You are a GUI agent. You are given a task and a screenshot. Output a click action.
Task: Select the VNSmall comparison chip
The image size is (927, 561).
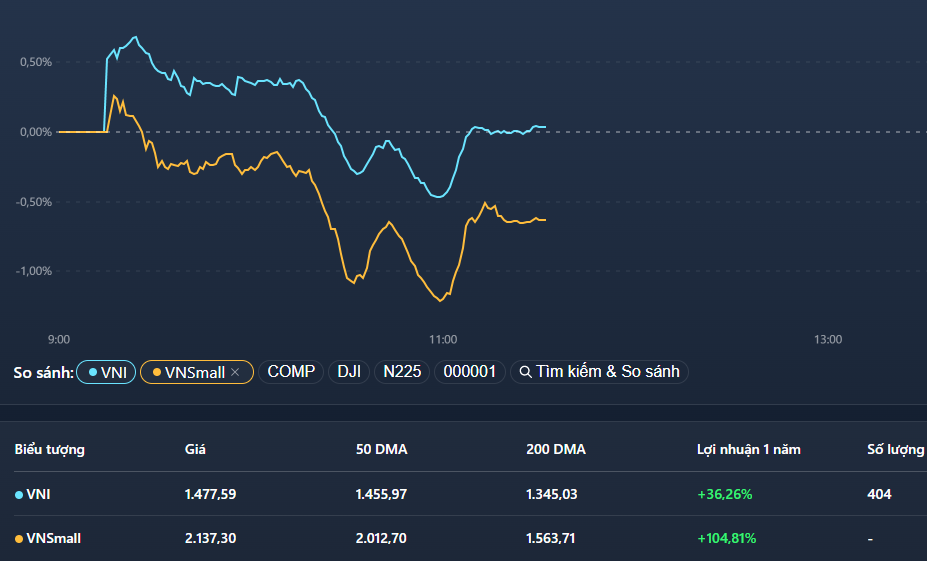[x=197, y=372]
